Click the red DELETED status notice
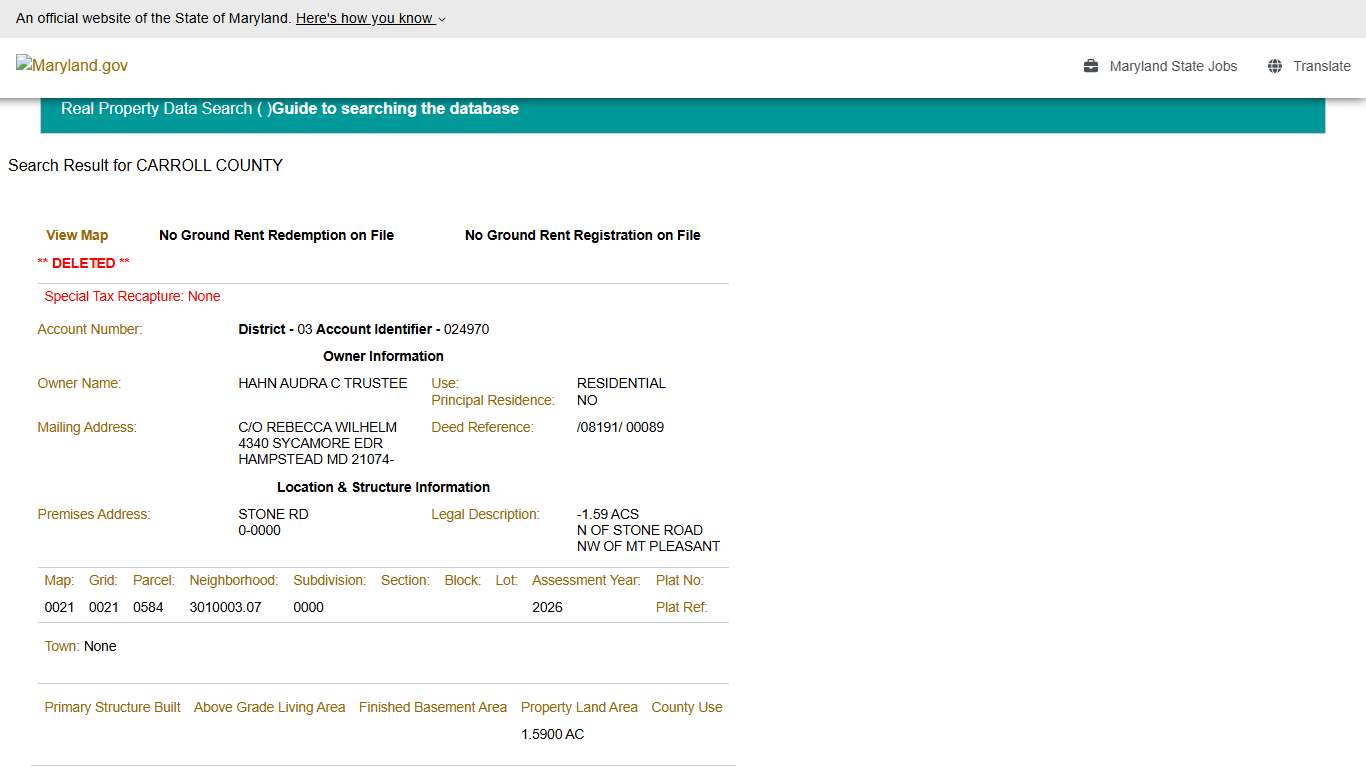1366x768 pixels. tap(83, 263)
